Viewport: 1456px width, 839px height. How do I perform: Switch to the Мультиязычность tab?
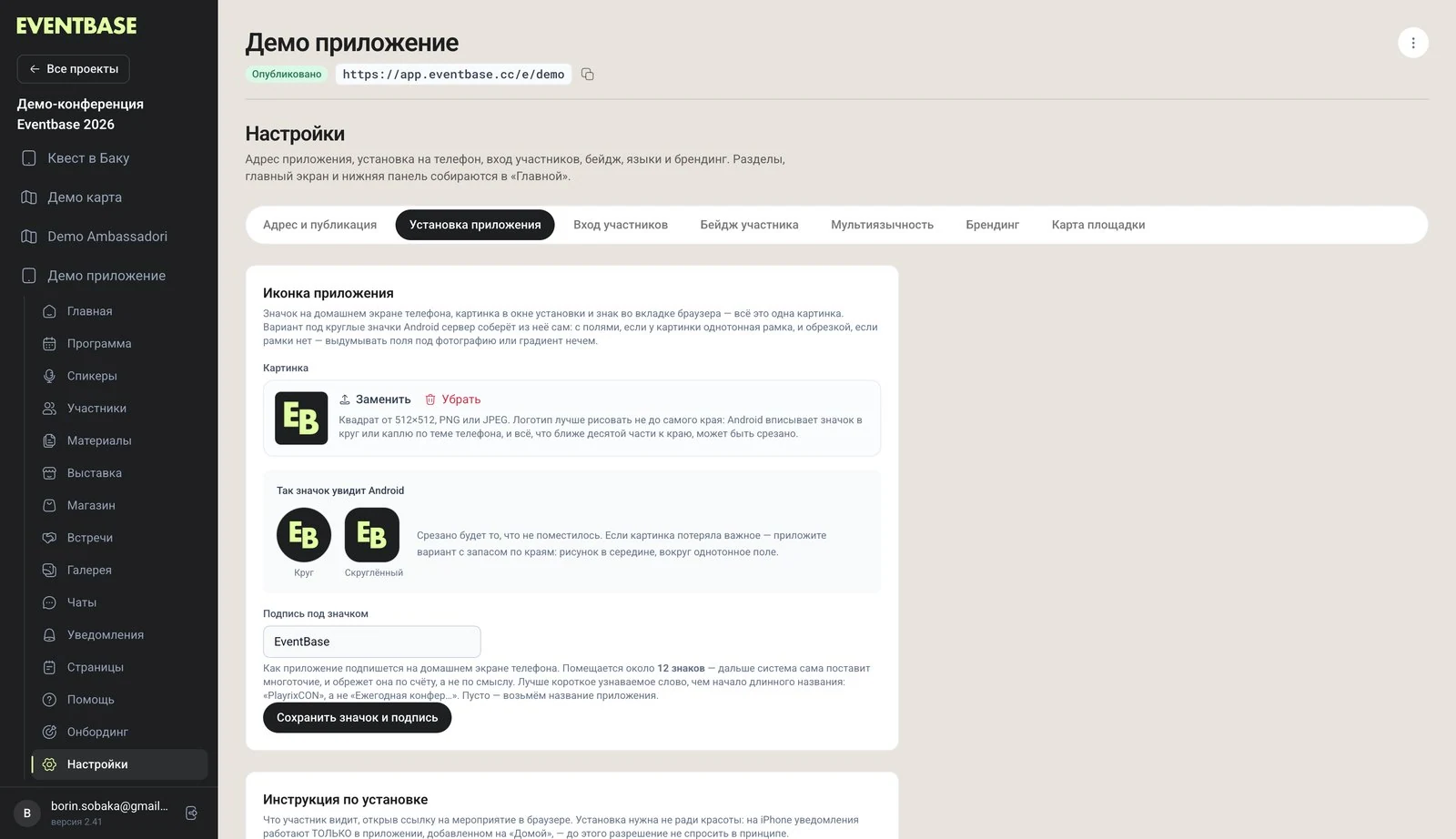click(x=882, y=225)
